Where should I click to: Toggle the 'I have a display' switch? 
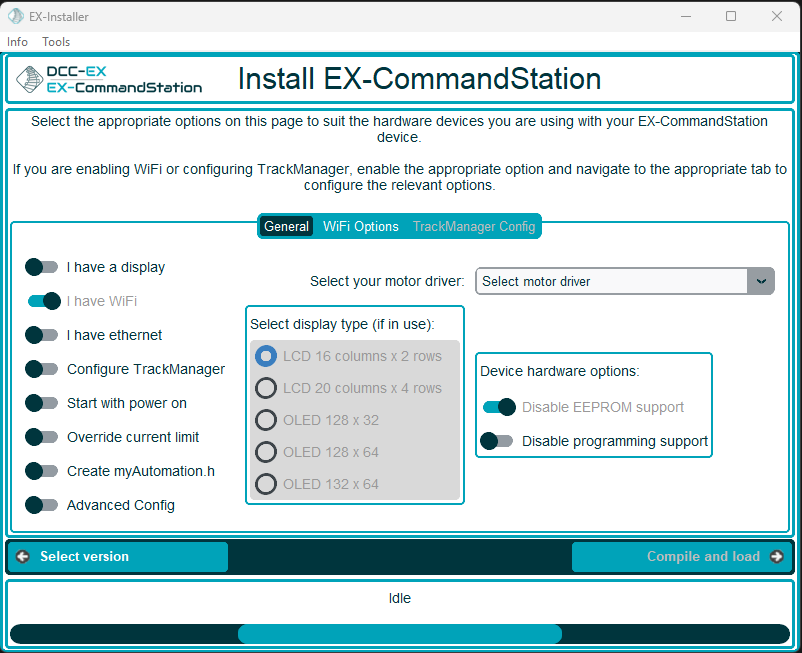[42, 267]
